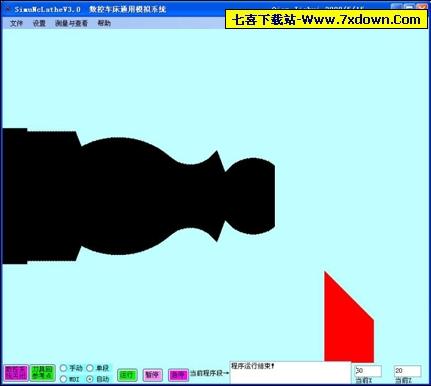Click the magenta stop button beside 暂停
431x386 pixels.
click(x=178, y=375)
